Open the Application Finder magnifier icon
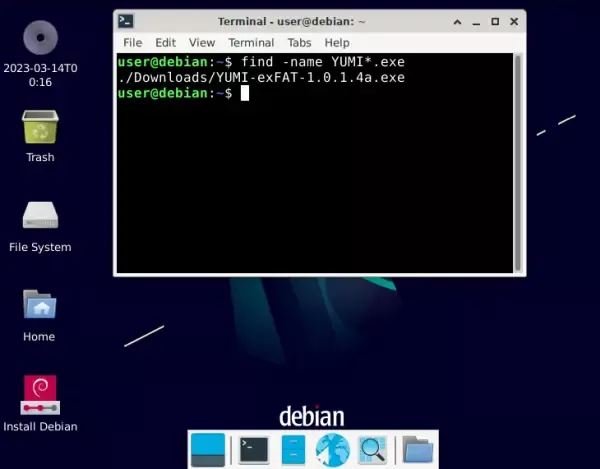Image resolution: width=600 pixels, height=469 pixels. click(372, 450)
